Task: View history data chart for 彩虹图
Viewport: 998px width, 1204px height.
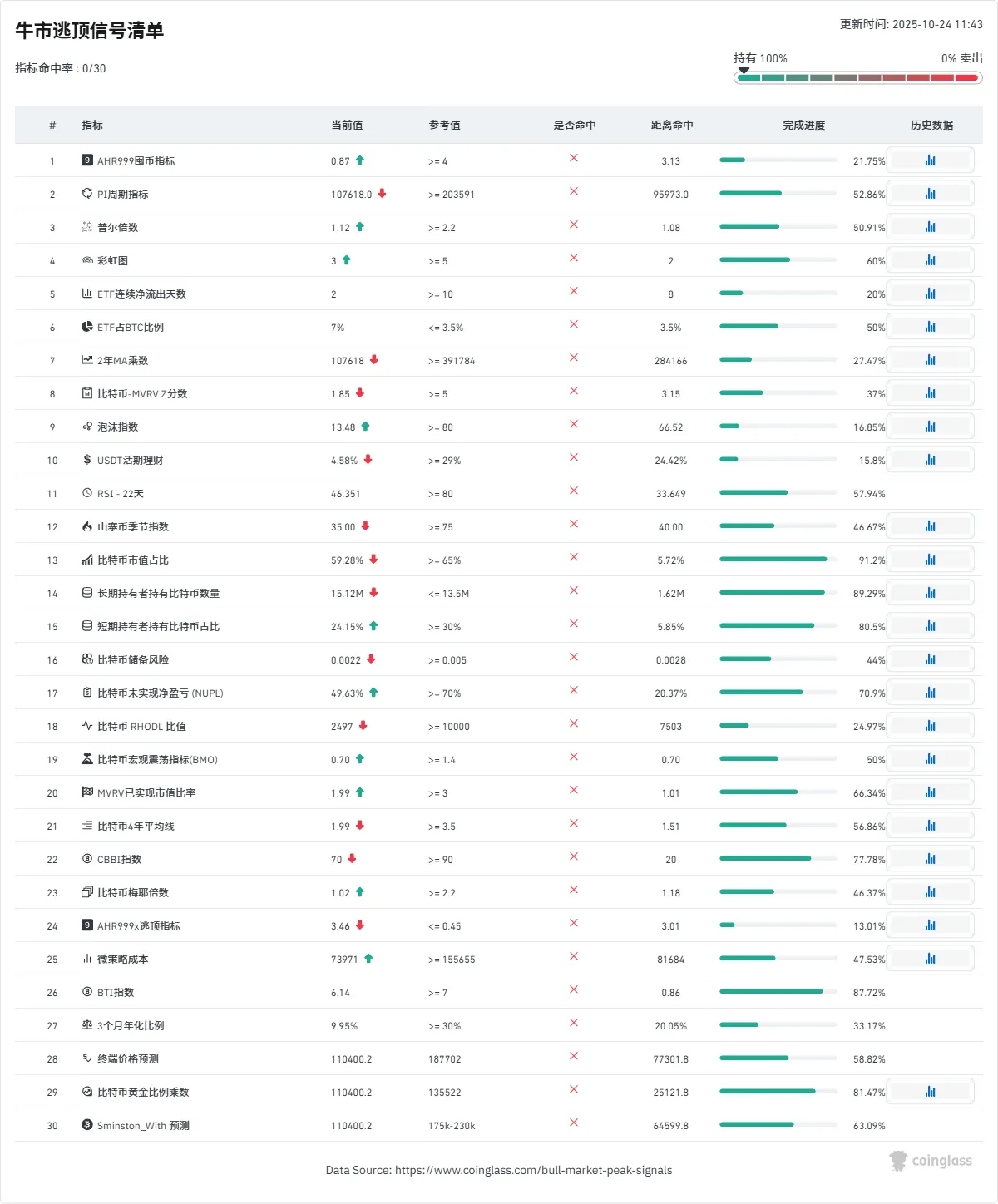Action: tap(930, 260)
